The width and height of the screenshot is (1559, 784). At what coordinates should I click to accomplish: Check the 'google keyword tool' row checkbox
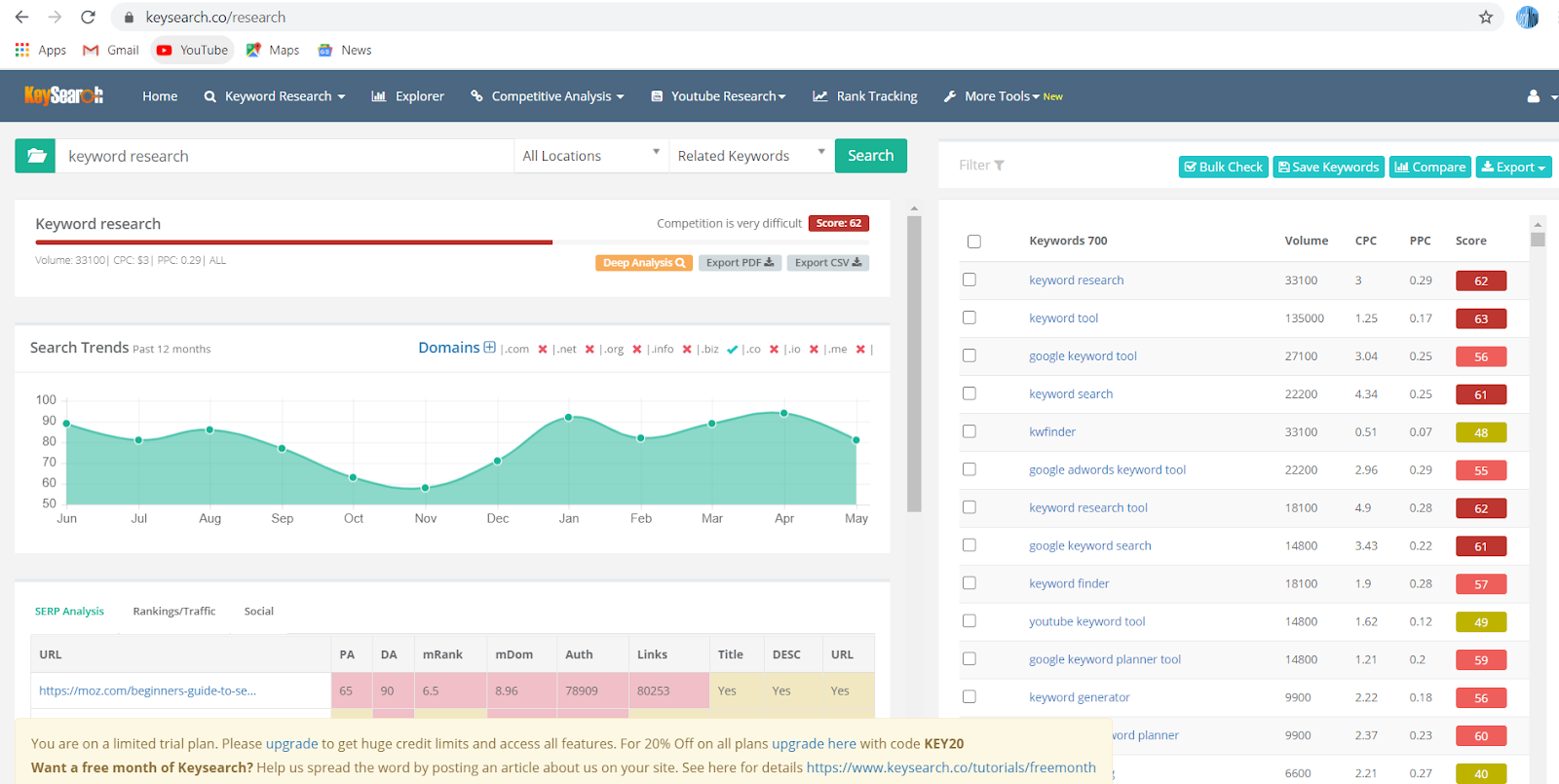click(x=969, y=355)
